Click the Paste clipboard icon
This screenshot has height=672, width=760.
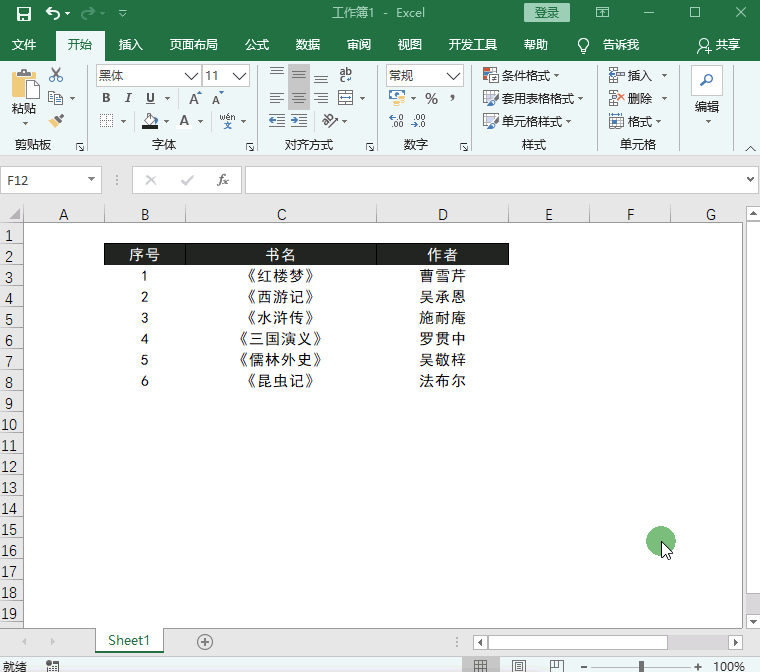pyautogui.click(x=25, y=84)
